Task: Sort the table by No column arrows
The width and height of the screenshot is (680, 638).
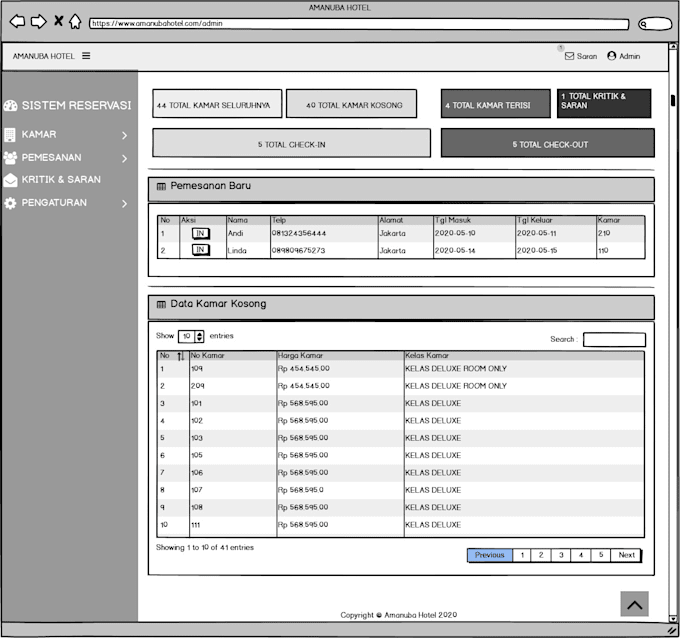Action: click(x=180, y=356)
